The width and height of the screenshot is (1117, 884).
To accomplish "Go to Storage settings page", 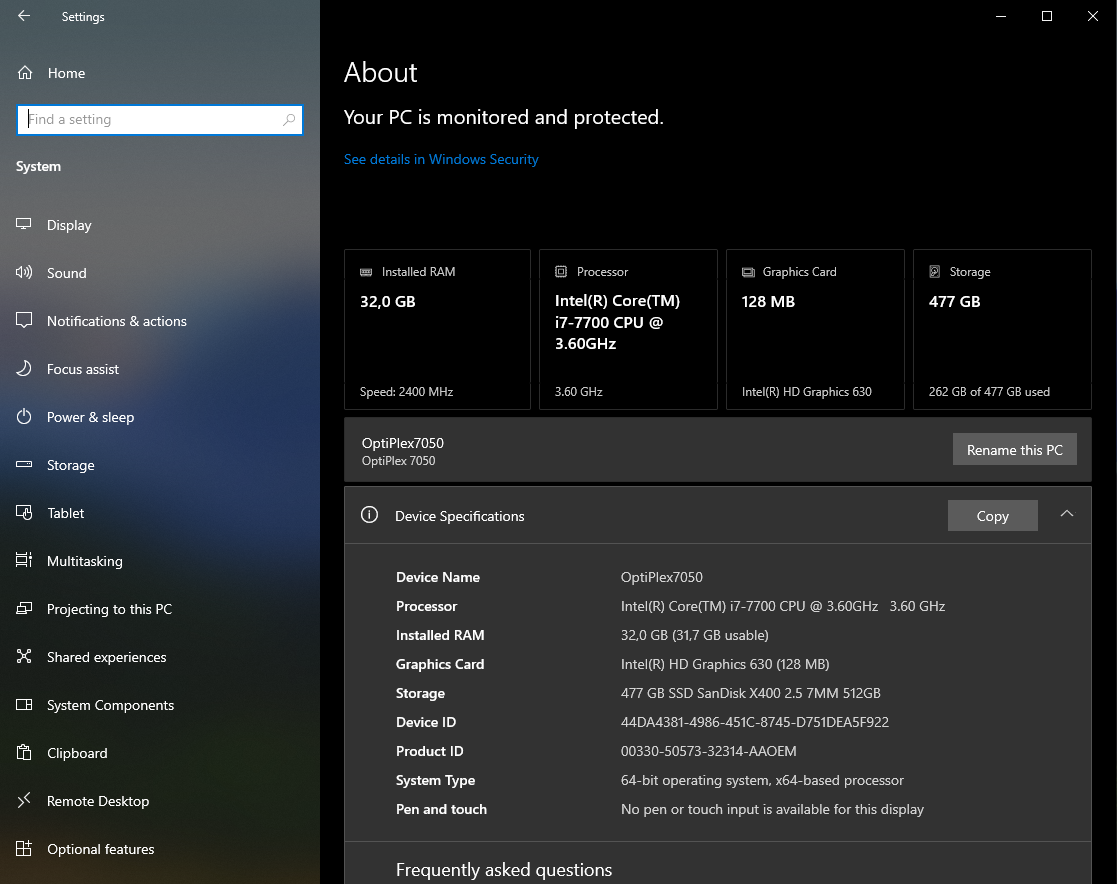I will (x=70, y=465).
